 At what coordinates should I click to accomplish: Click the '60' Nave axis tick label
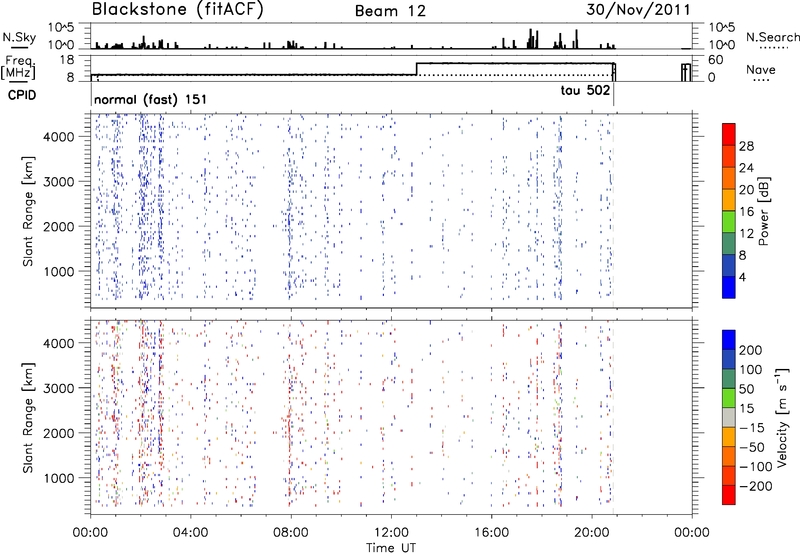[x=716, y=60]
